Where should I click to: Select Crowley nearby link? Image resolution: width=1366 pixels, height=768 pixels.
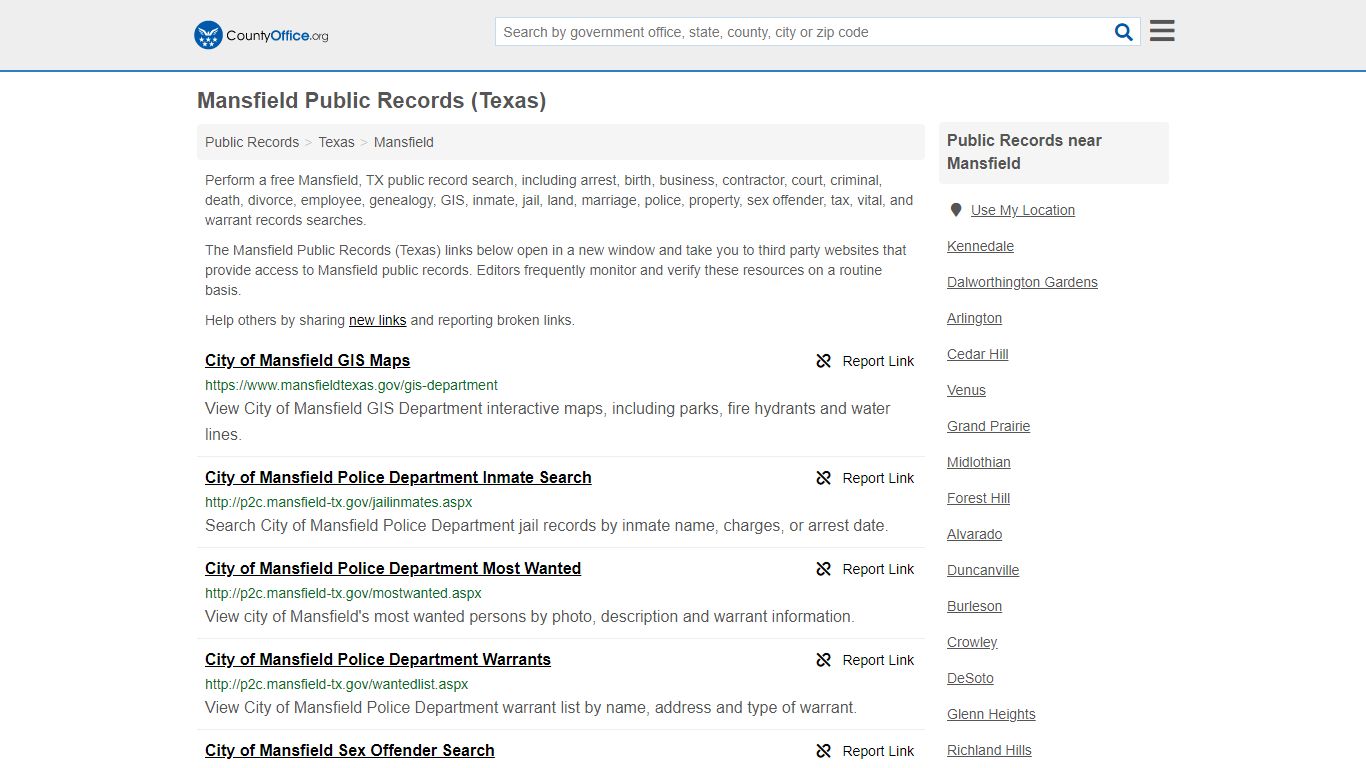[972, 642]
